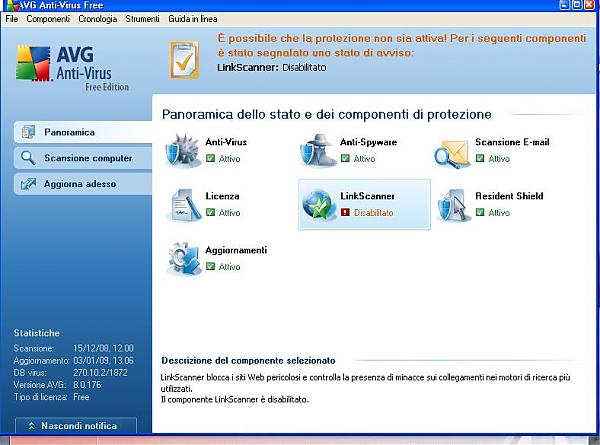Click the green Attivo checkmark under Aggiornamenti

[x=210, y=266]
